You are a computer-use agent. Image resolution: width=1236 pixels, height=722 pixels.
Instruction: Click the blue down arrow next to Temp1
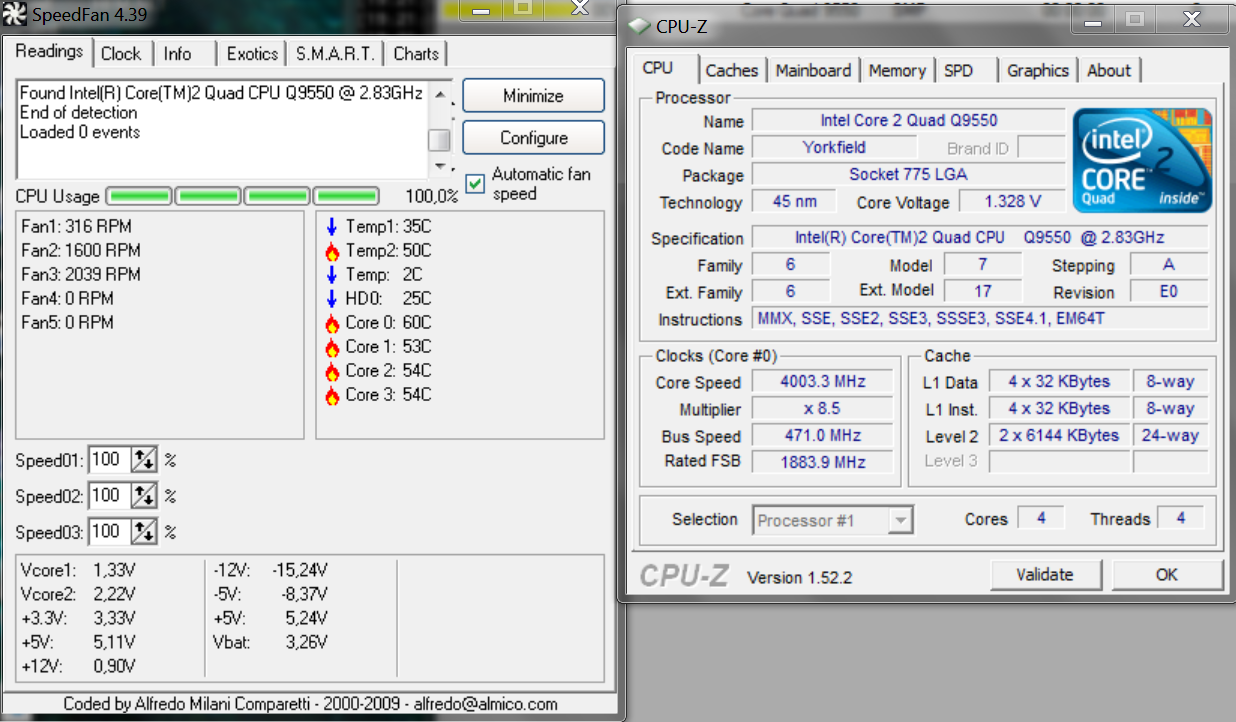click(x=333, y=226)
